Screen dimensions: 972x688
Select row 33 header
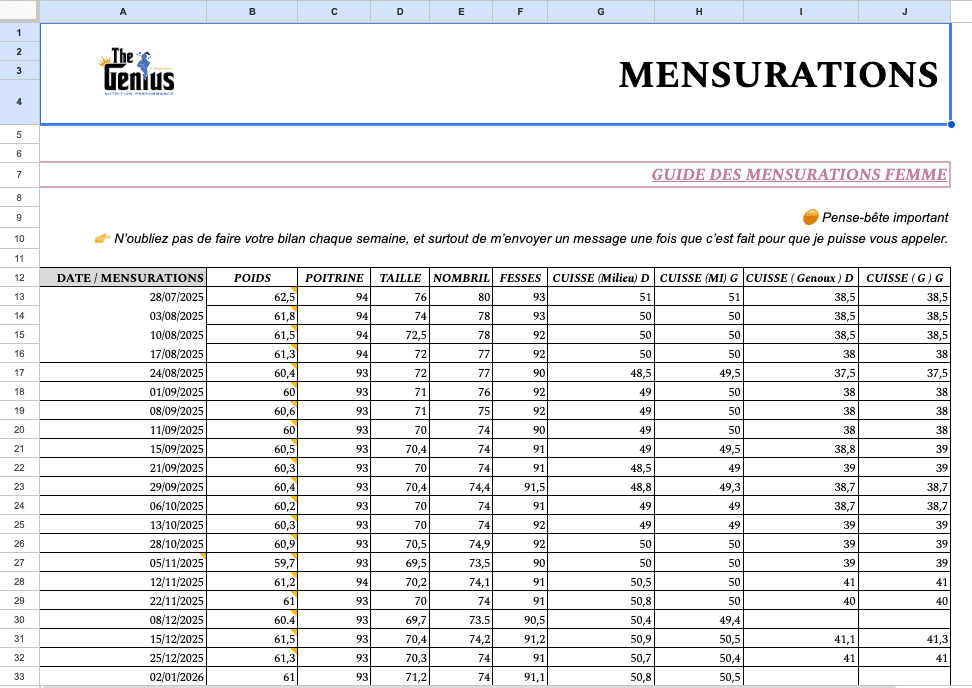(x=19, y=676)
